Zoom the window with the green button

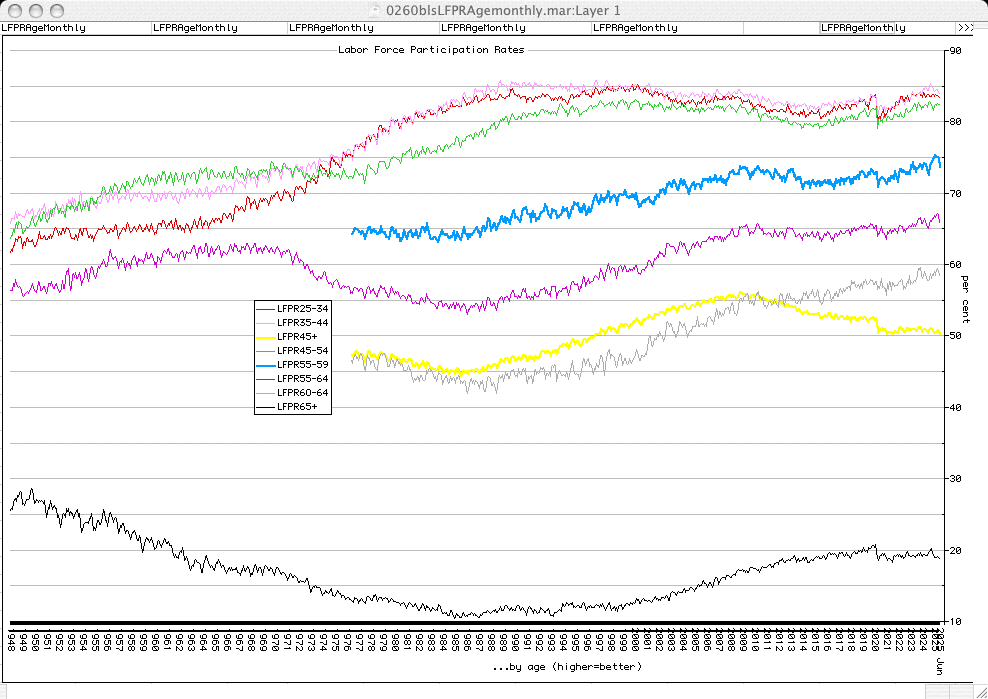55,9
